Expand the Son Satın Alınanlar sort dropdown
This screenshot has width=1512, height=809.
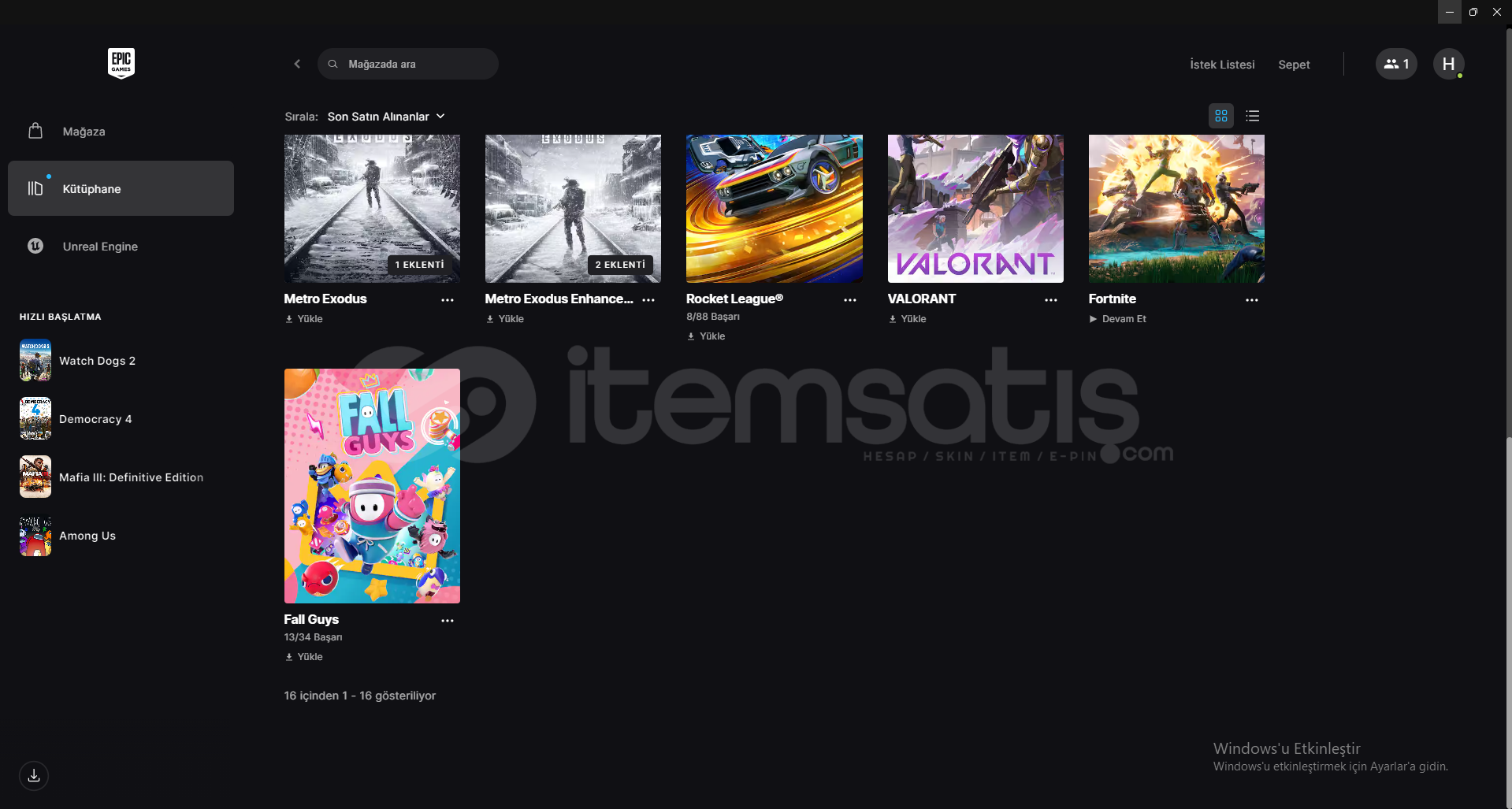386,117
